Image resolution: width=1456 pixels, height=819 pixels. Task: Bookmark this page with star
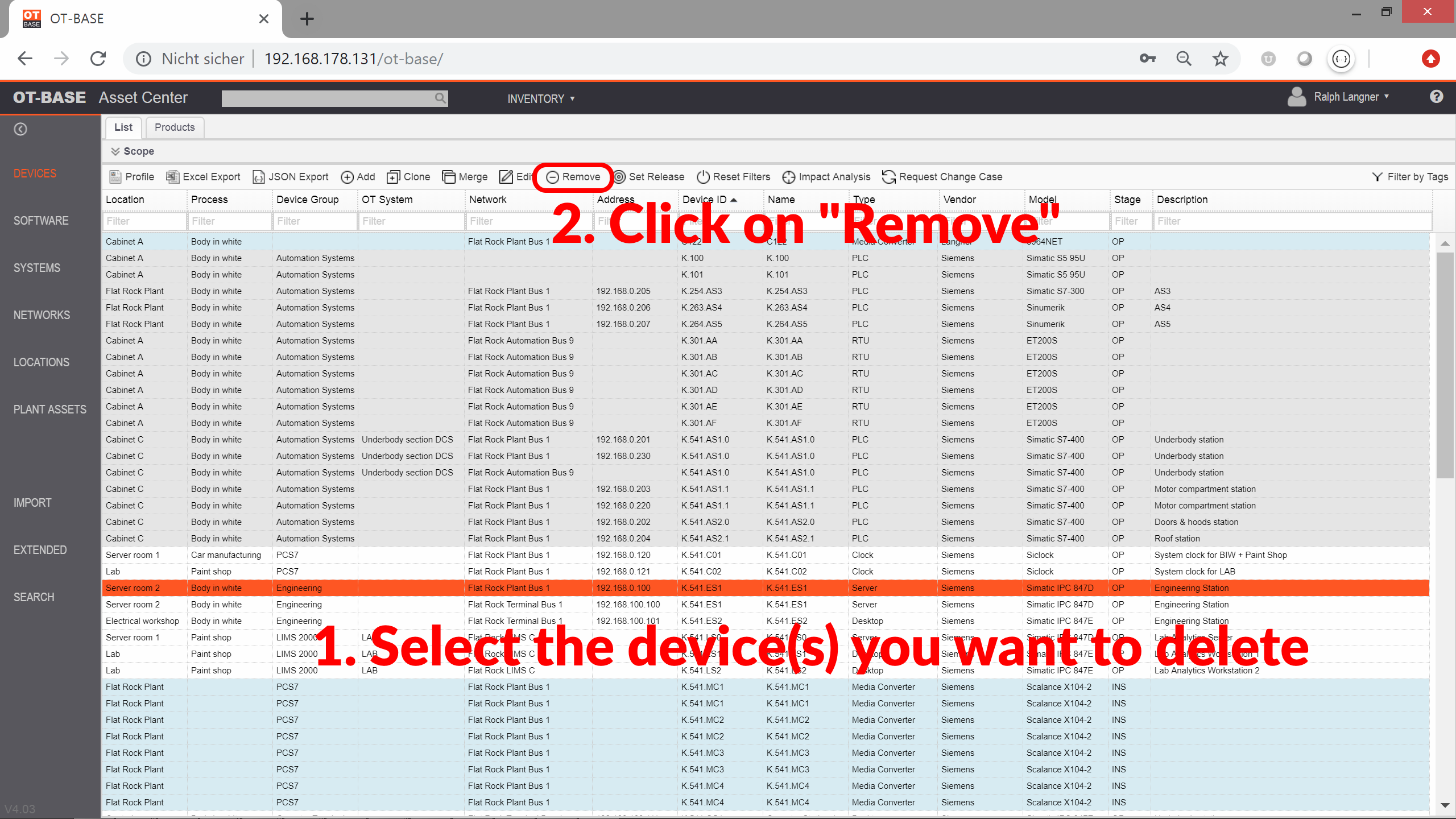click(1220, 59)
